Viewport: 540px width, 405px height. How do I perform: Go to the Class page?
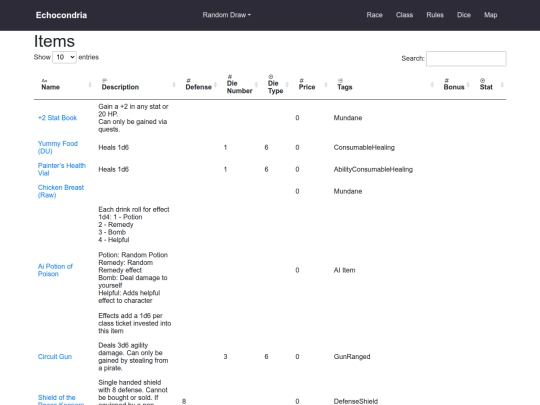click(x=404, y=15)
